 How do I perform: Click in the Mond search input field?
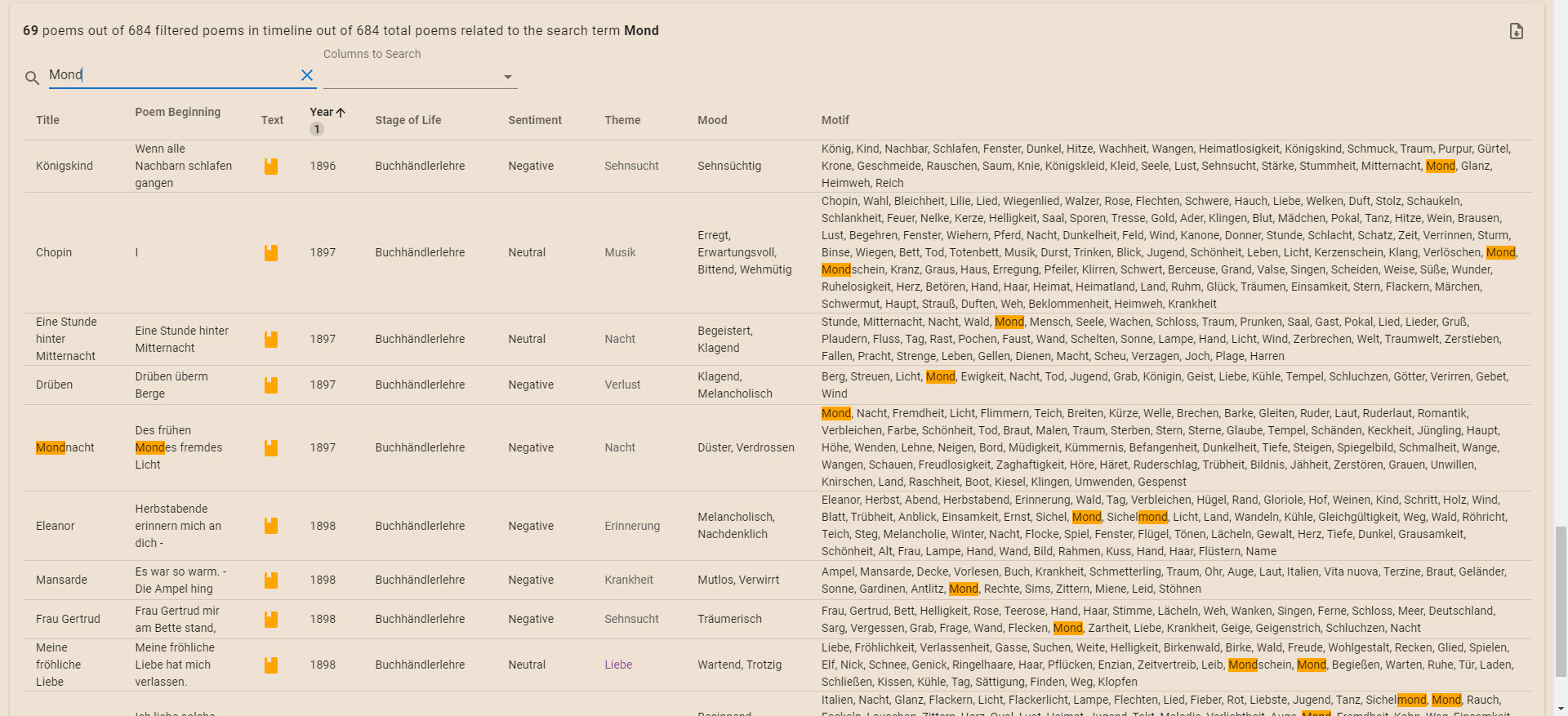point(171,75)
